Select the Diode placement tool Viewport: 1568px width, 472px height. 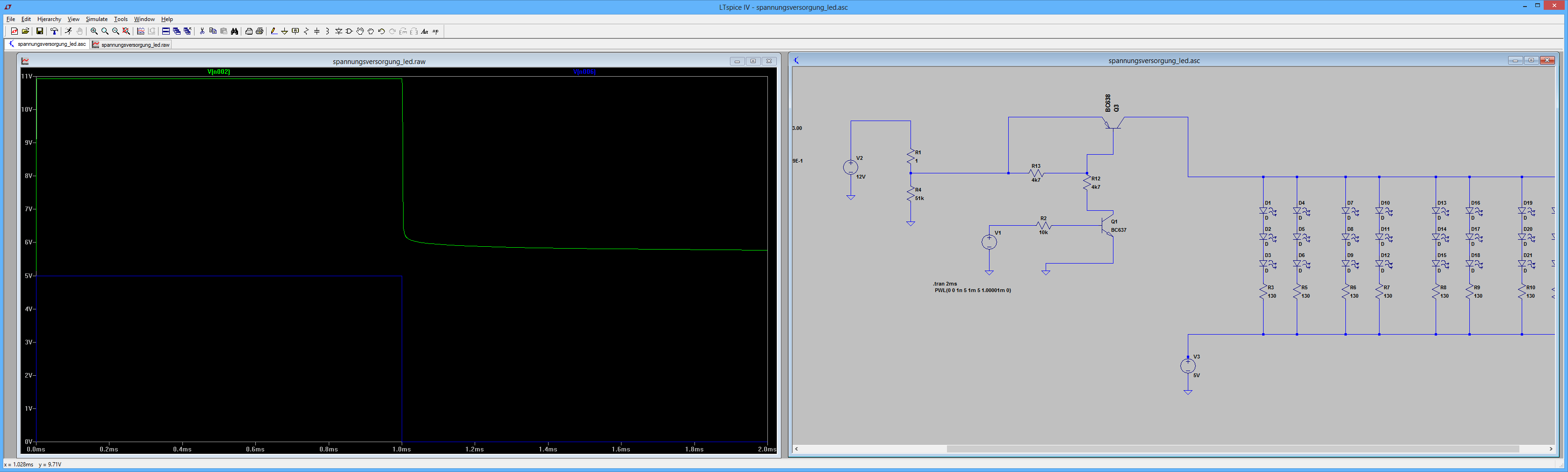coord(339,31)
